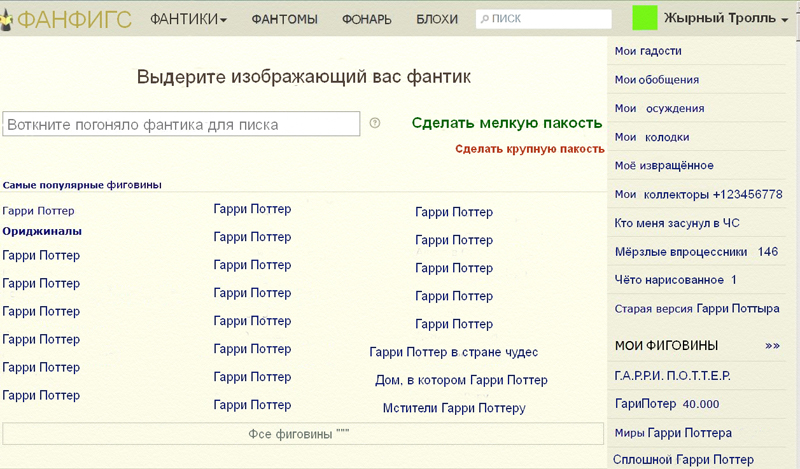The image size is (800, 469).
Task: Open 'Гарри Поттер в стране чудес' link
Action: click(x=454, y=352)
